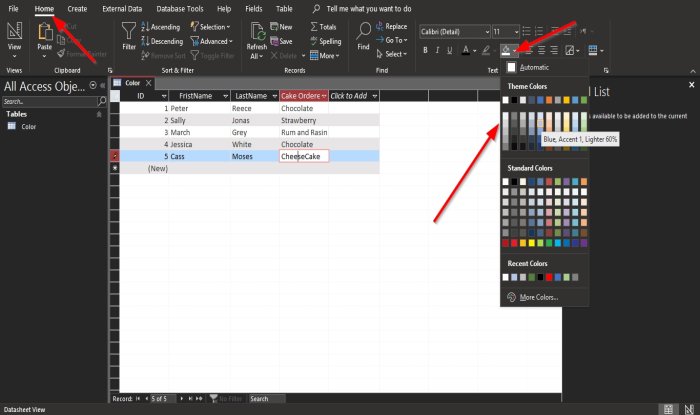Click More Colors at palette bottom
Screen dimensions: 700x415
[539, 297]
